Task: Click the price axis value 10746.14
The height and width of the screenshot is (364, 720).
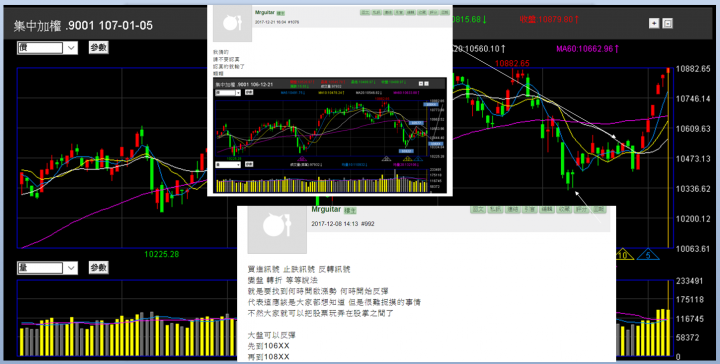Action: [693, 98]
